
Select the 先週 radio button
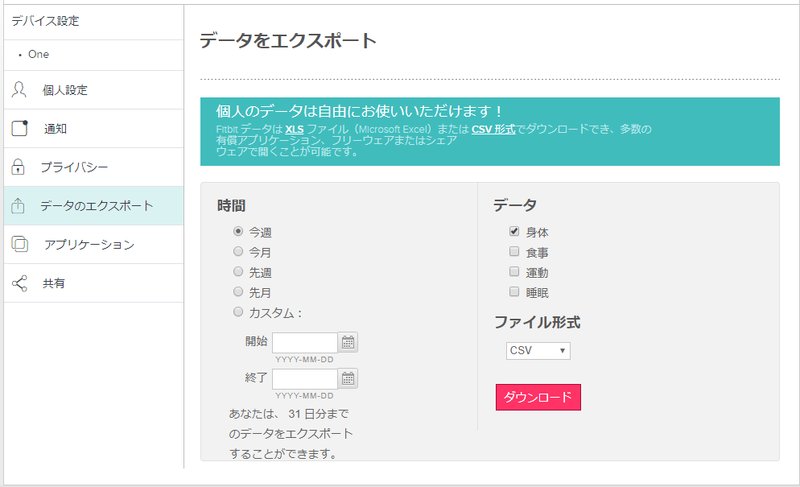click(238, 271)
